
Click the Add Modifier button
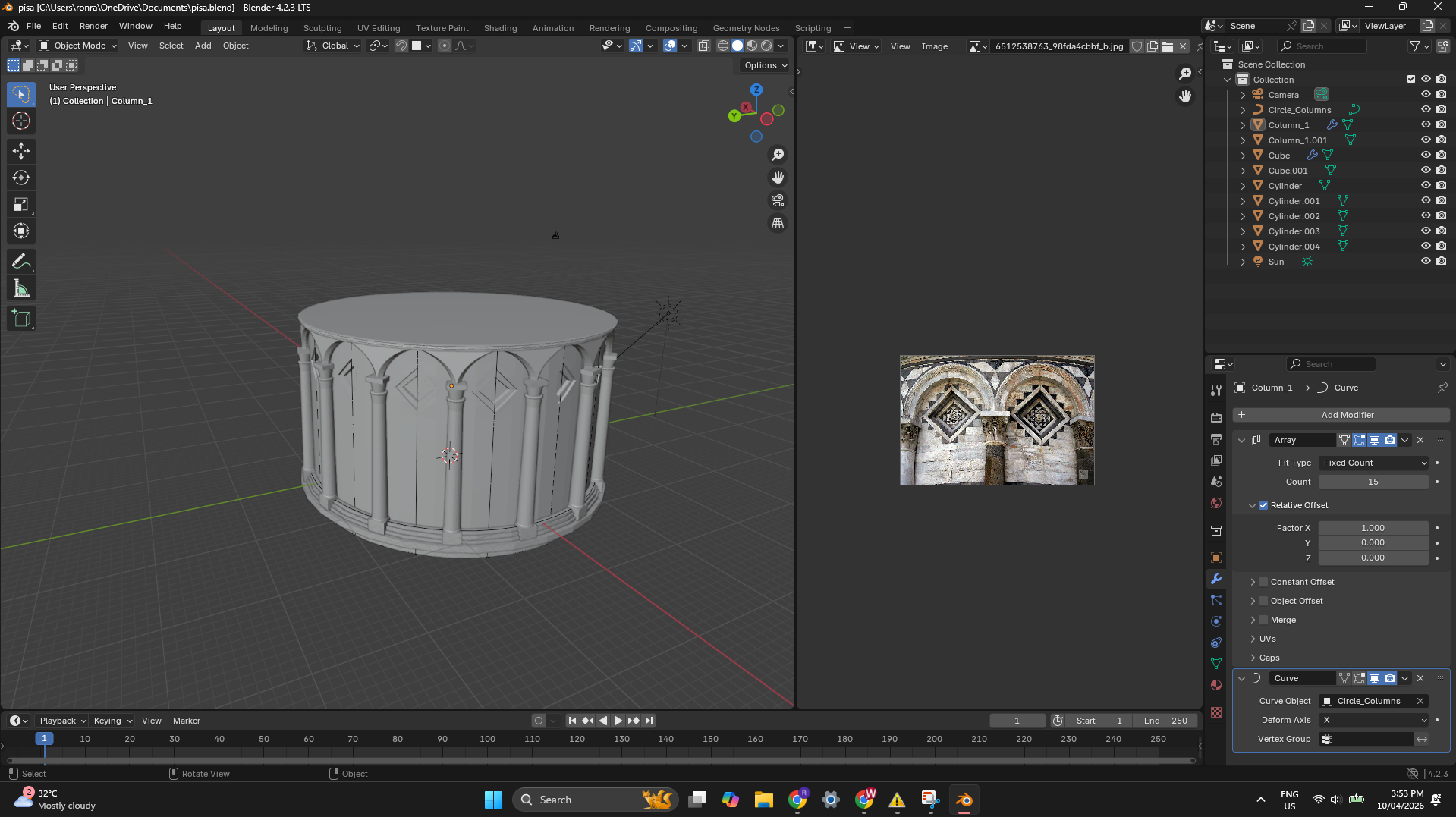1341,415
